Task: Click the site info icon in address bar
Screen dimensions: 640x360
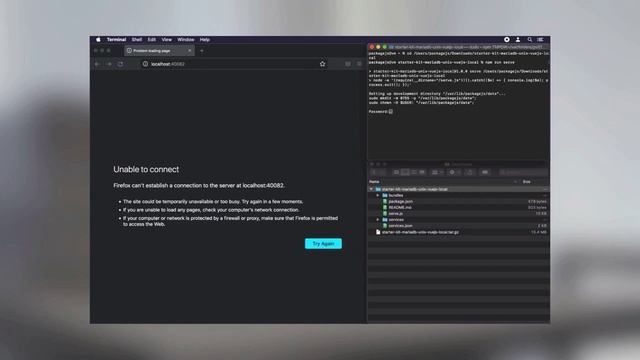Action: pyautogui.click(x=145, y=64)
